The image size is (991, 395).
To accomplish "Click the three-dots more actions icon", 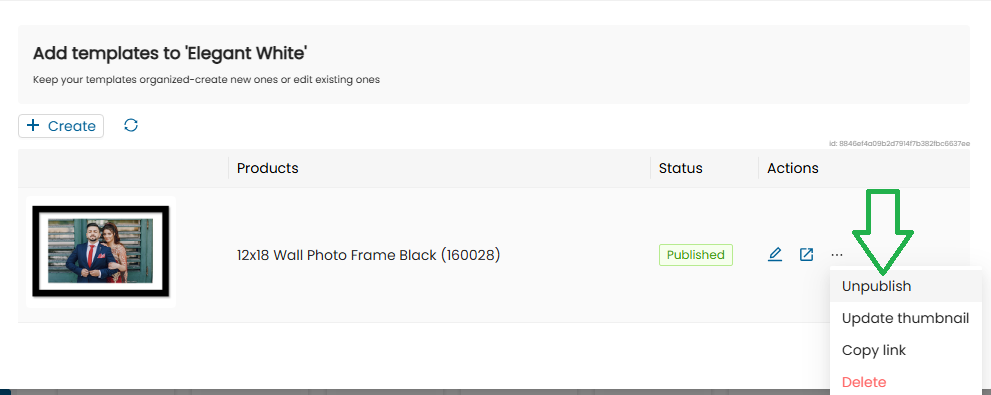I will tap(837, 255).
